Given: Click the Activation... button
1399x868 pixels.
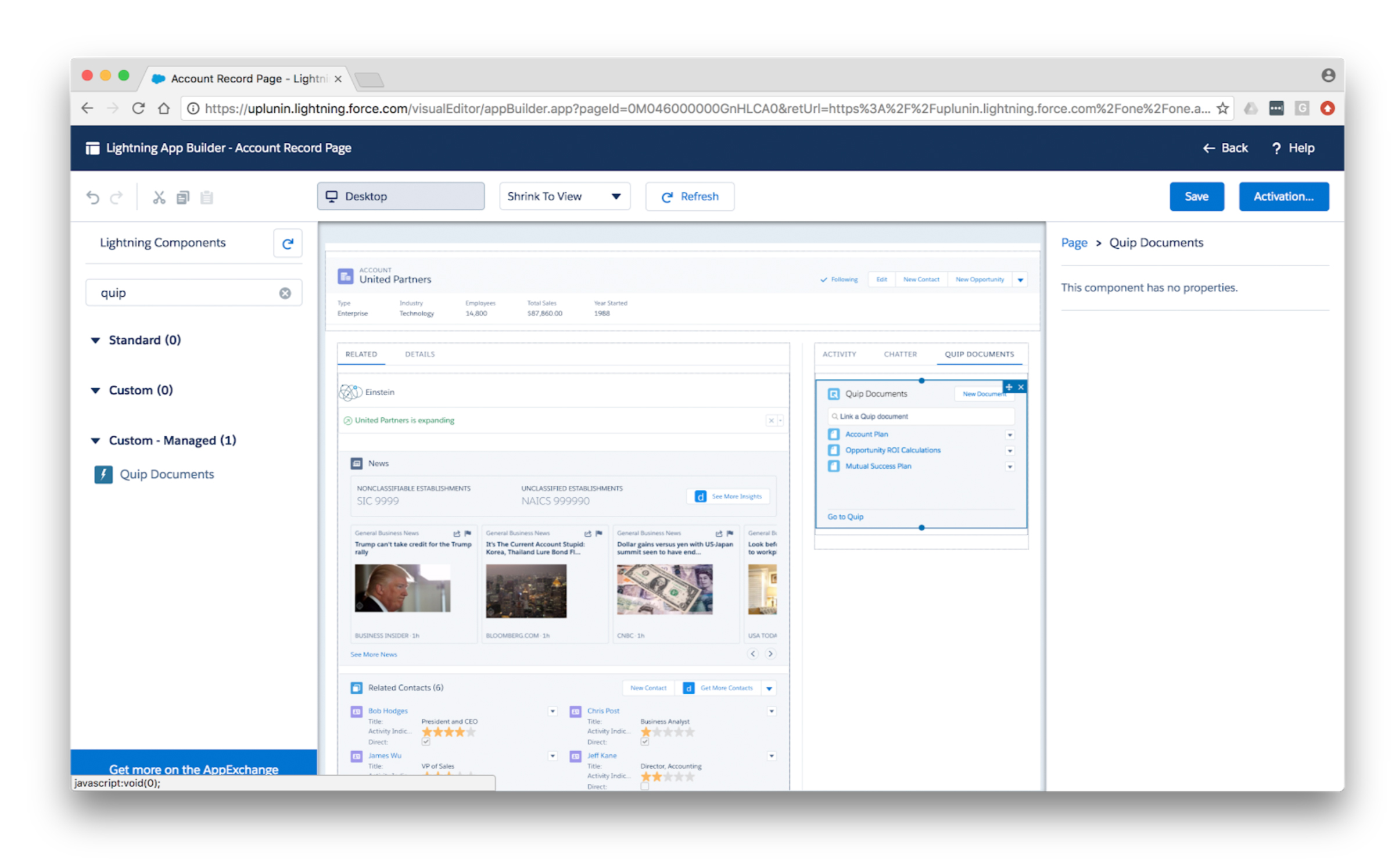Looking at the screenshot, I should [1283, 196].
